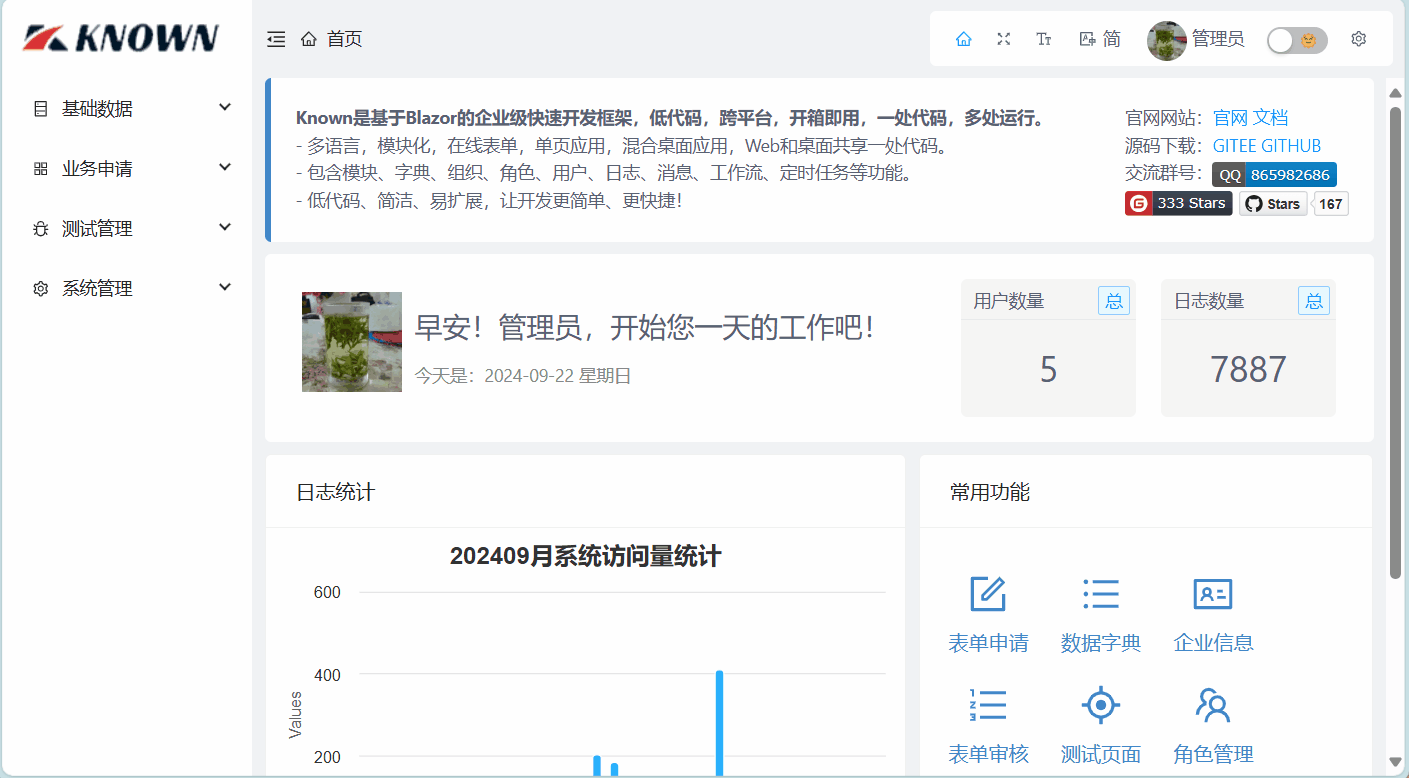Click the 表单申请 label
The width and height of the screenshot is (1409, 778).
point(988,643)
